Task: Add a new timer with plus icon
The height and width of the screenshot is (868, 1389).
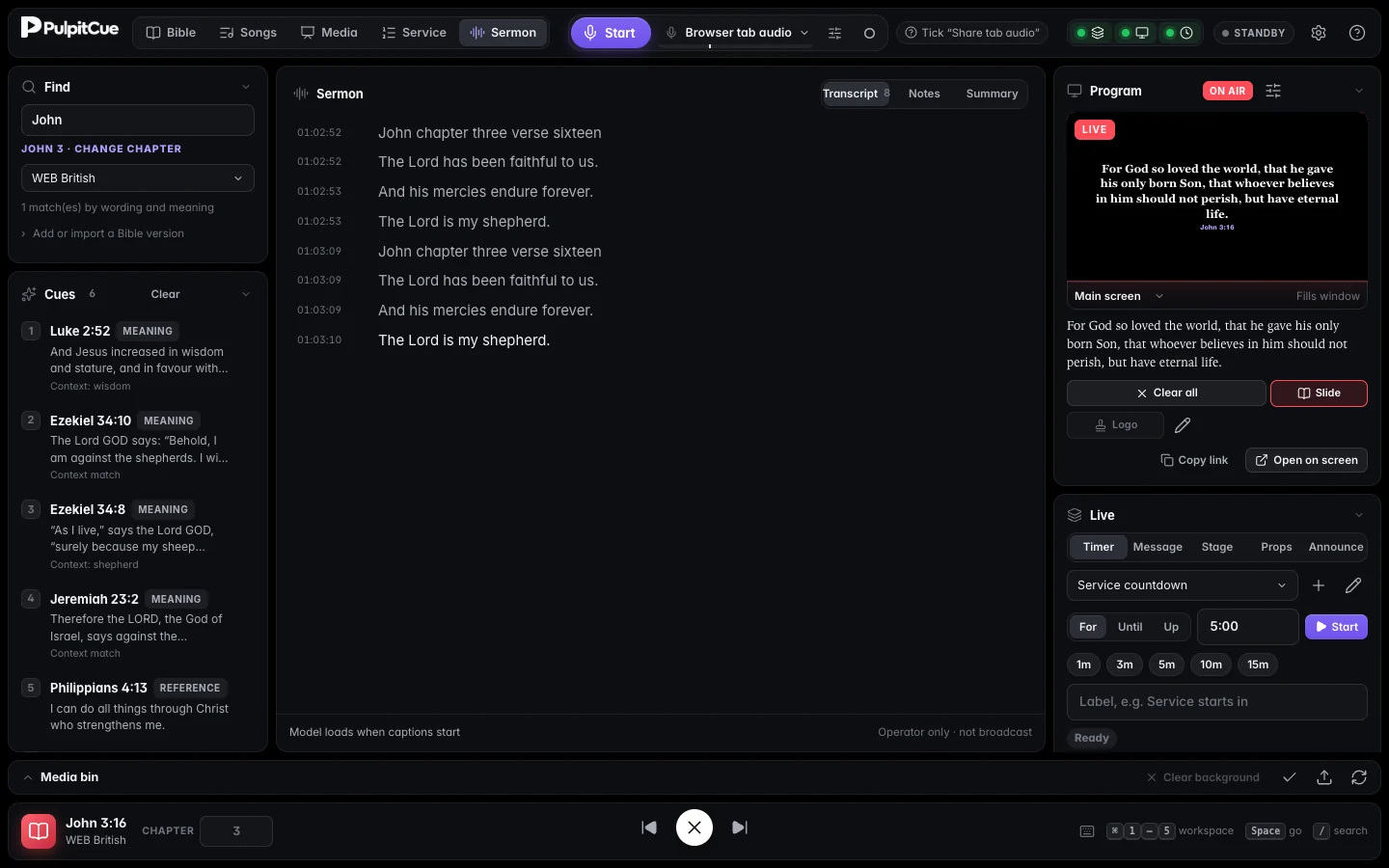Action: tap(1319, 585)
